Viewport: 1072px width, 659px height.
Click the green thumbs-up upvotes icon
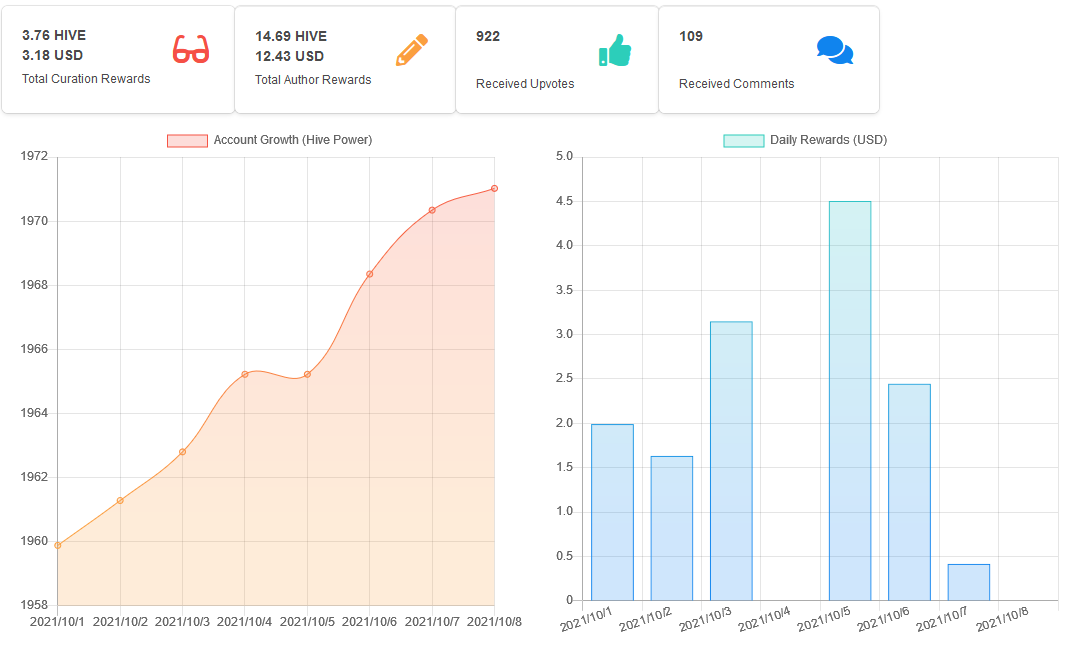(x=615, y=51)
